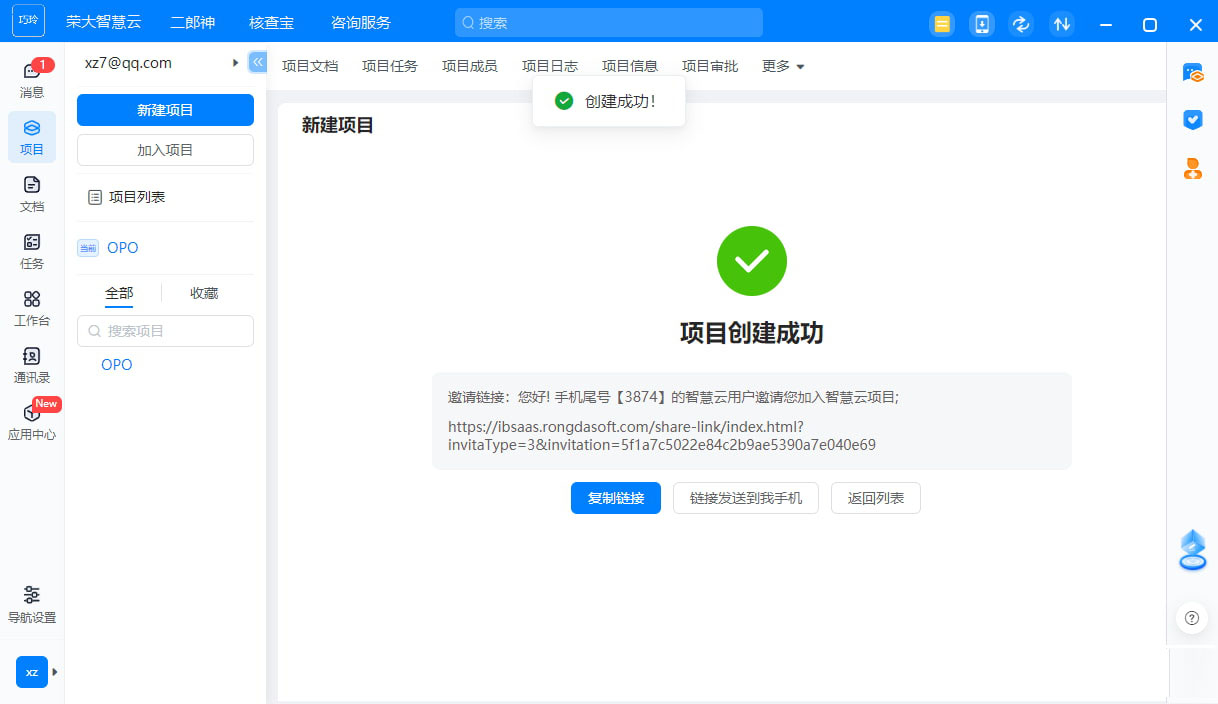Expand the xz7@qq.com account arrow

235,63
